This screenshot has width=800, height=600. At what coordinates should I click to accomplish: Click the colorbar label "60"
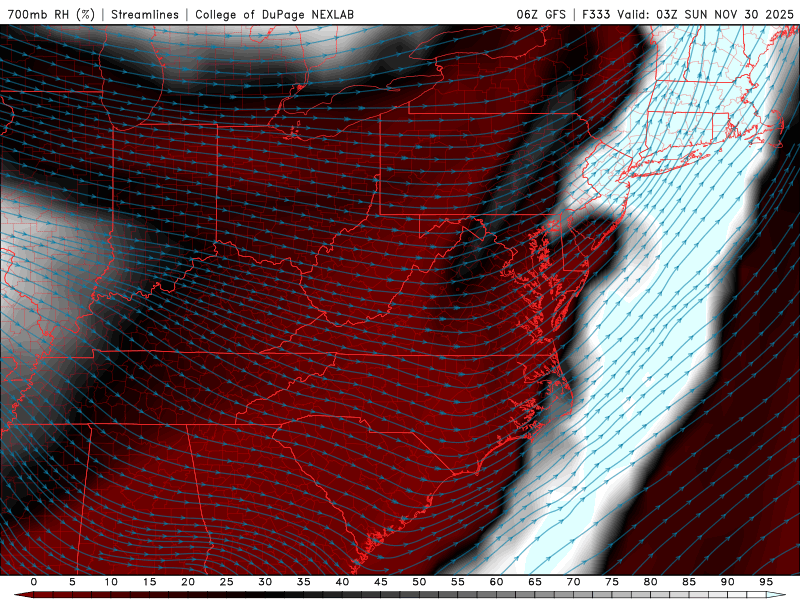496,582
